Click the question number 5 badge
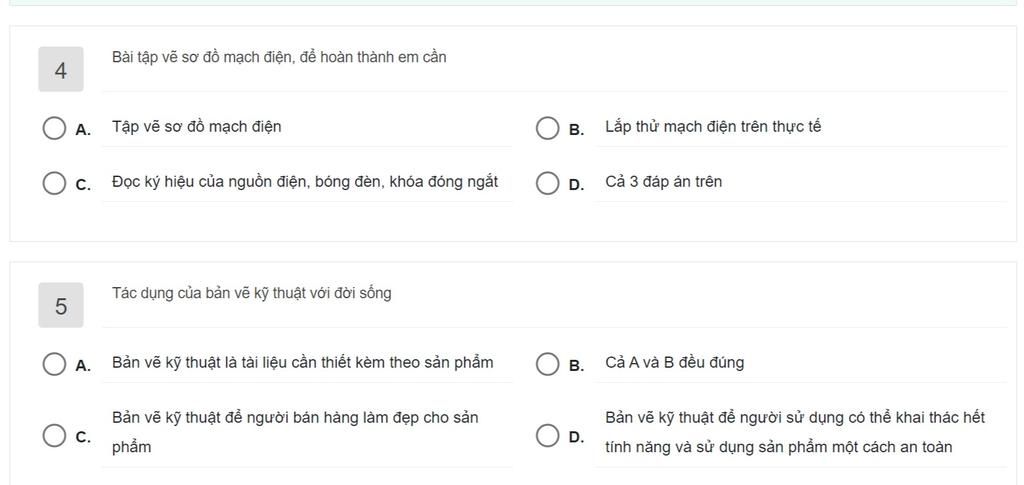 (61, 306)
